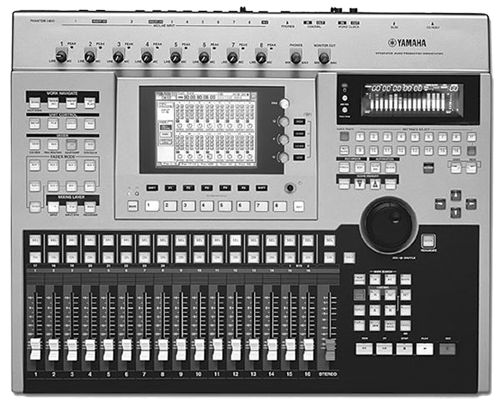Hit the left SHIFT key under the display

click(152, 188)
